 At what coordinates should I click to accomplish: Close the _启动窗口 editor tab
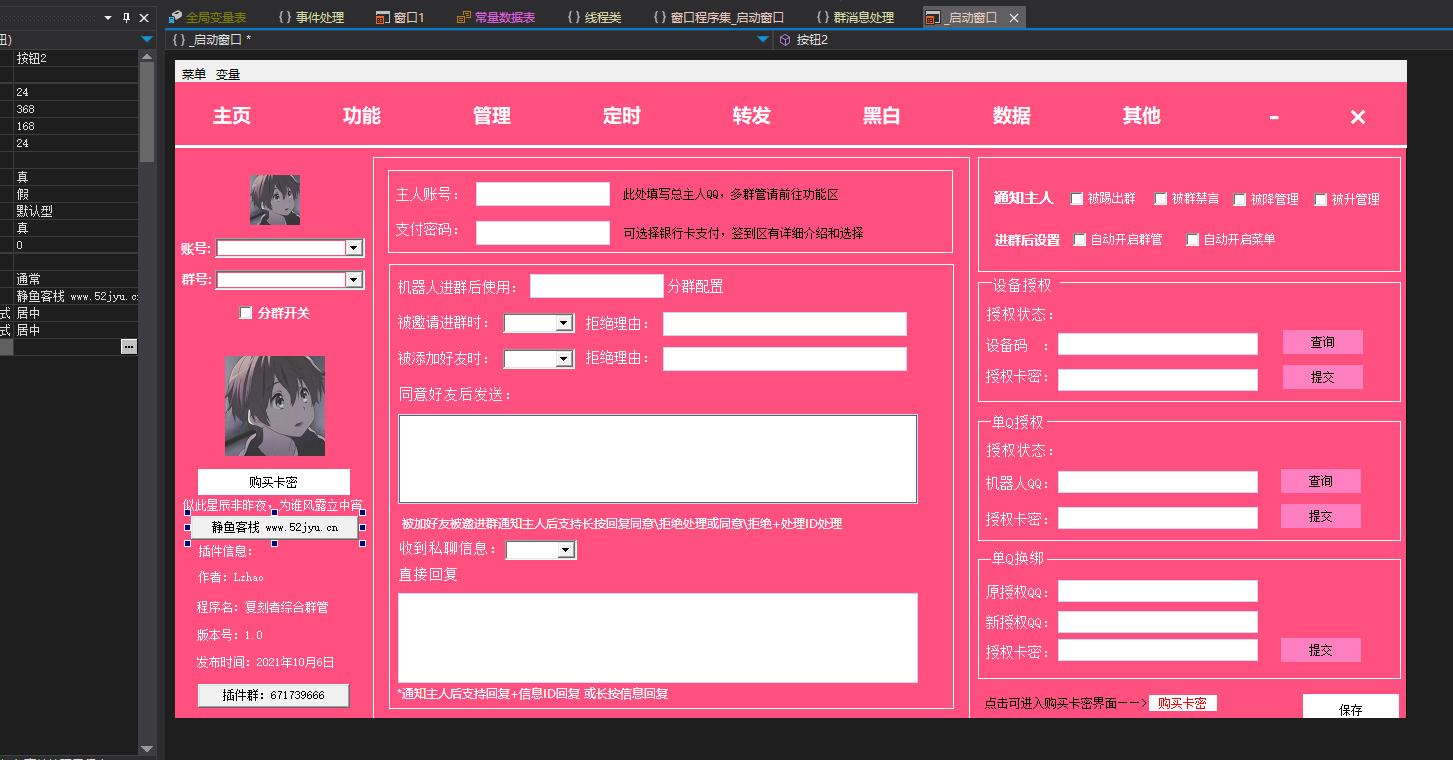click(1014, 18)
